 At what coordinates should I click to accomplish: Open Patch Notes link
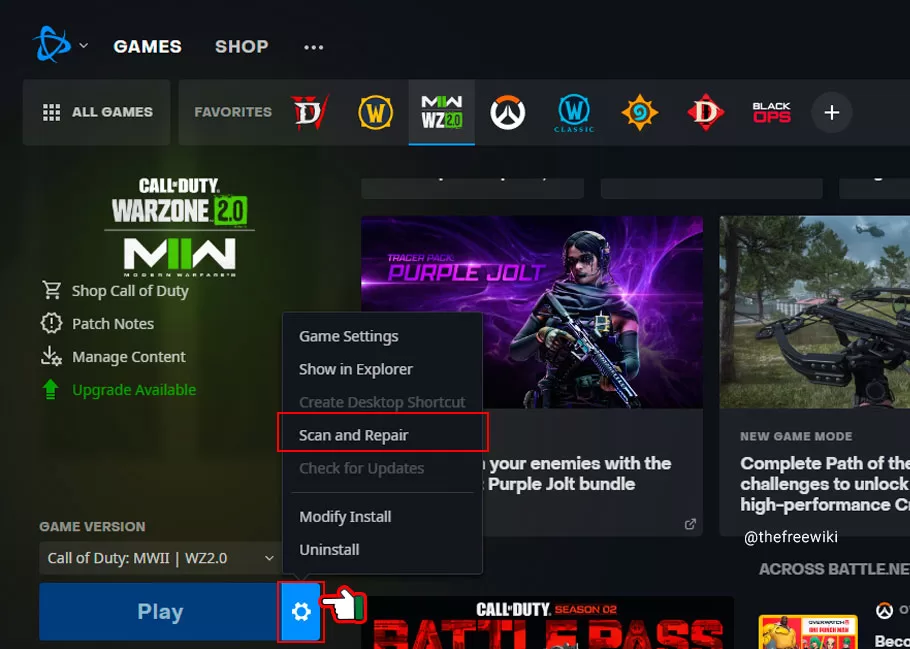[113, 323]
